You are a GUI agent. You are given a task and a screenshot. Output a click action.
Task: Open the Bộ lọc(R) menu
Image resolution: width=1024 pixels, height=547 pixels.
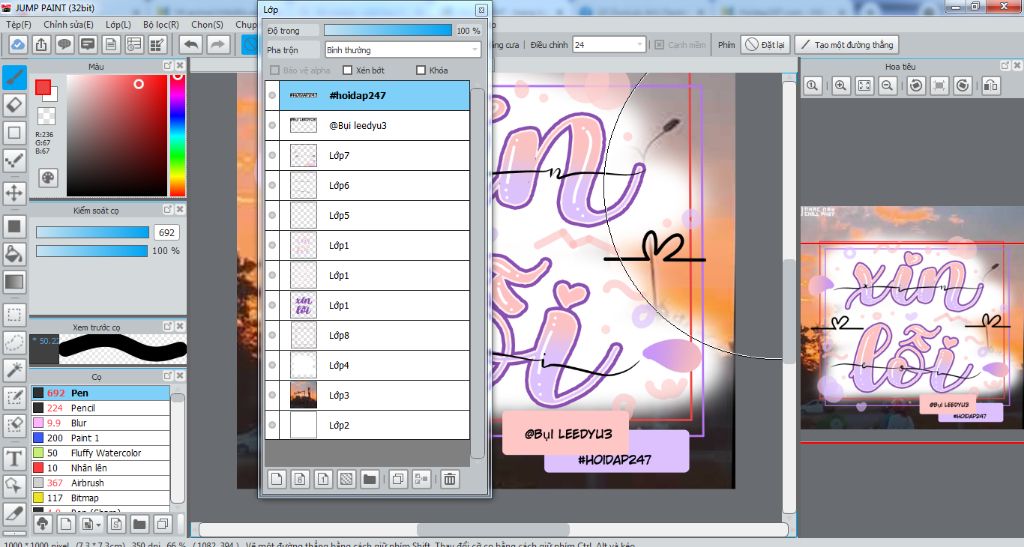click(x=161, y=24)
